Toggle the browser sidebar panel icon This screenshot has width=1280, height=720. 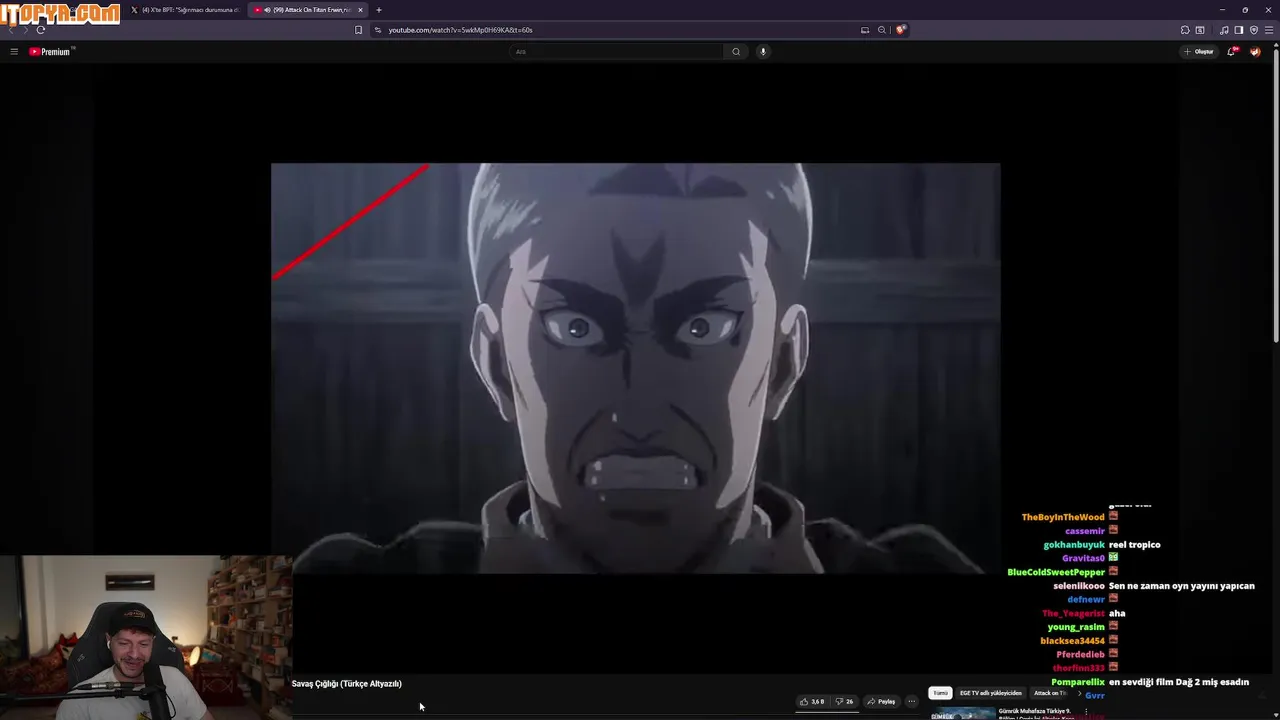pyautogui.click(x=1238, y=30)
